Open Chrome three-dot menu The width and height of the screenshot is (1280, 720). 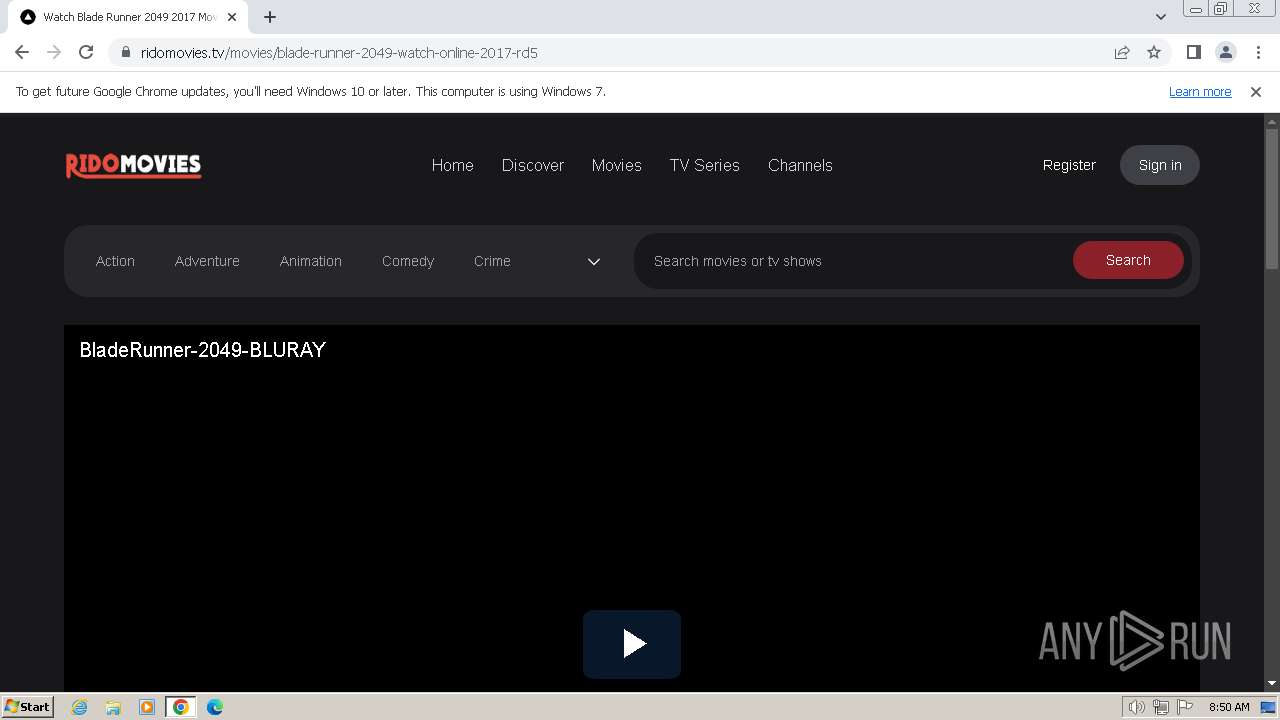click(x=1258, y=52)
